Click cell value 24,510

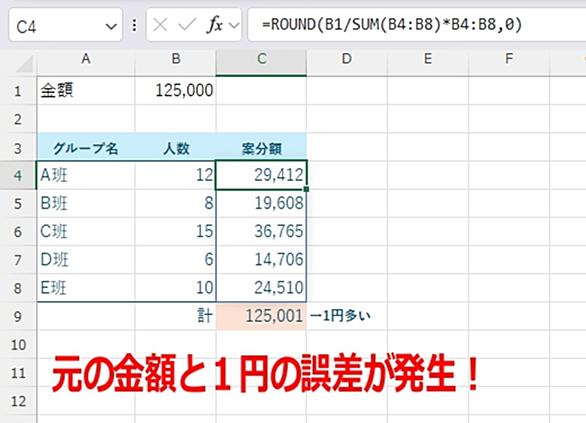(x=261, y=288)
